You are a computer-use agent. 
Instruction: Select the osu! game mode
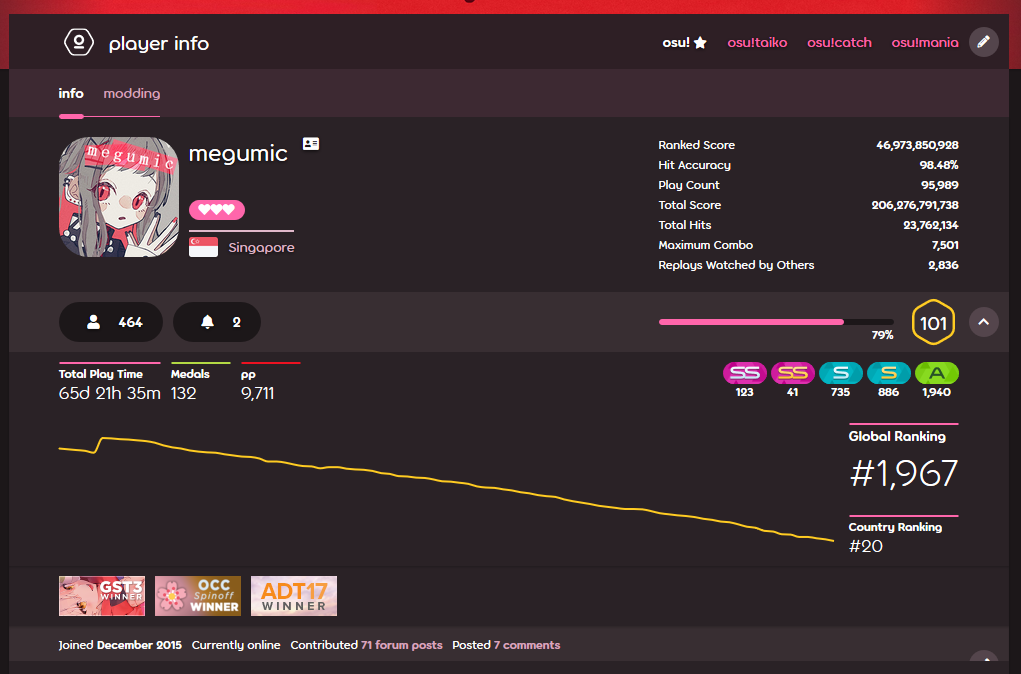pos(684,42)
